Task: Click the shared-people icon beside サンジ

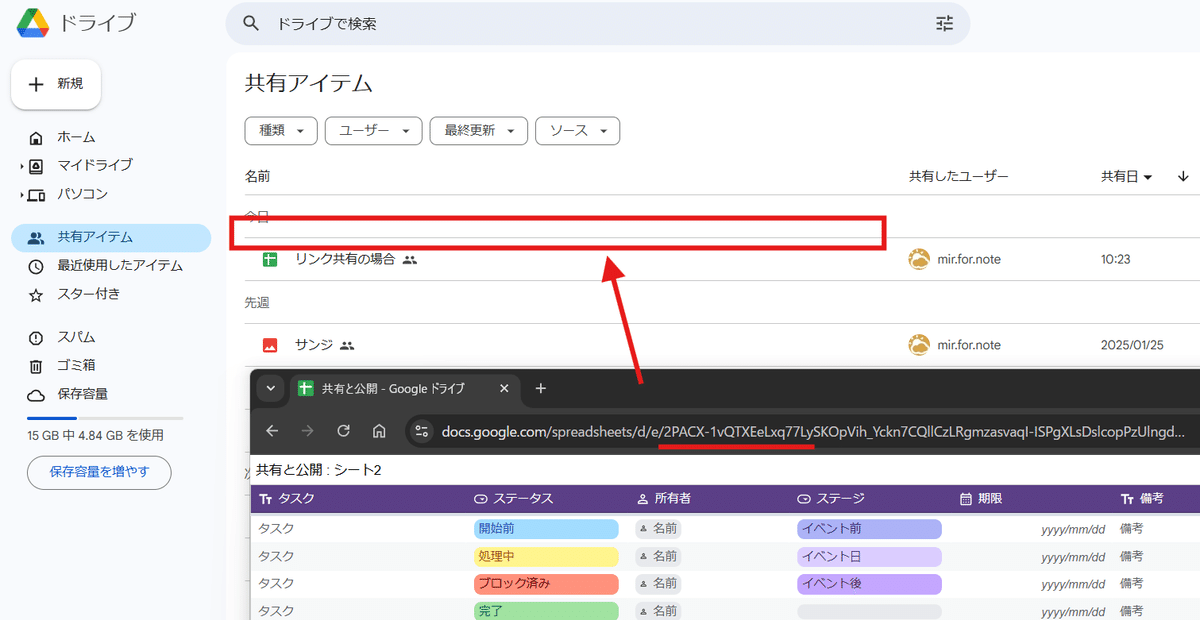Action: 347,345
